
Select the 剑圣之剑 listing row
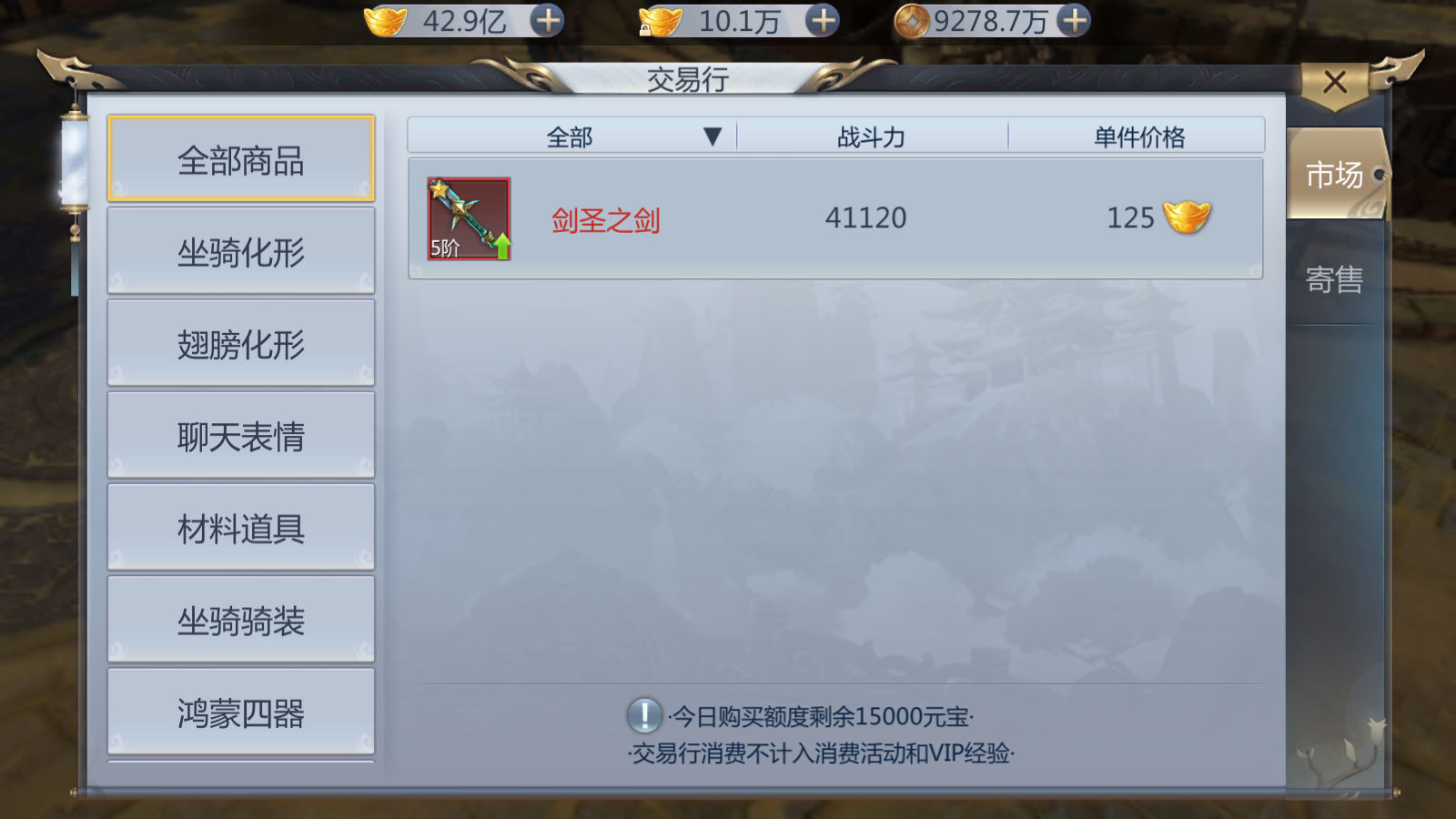pos(835,218)
